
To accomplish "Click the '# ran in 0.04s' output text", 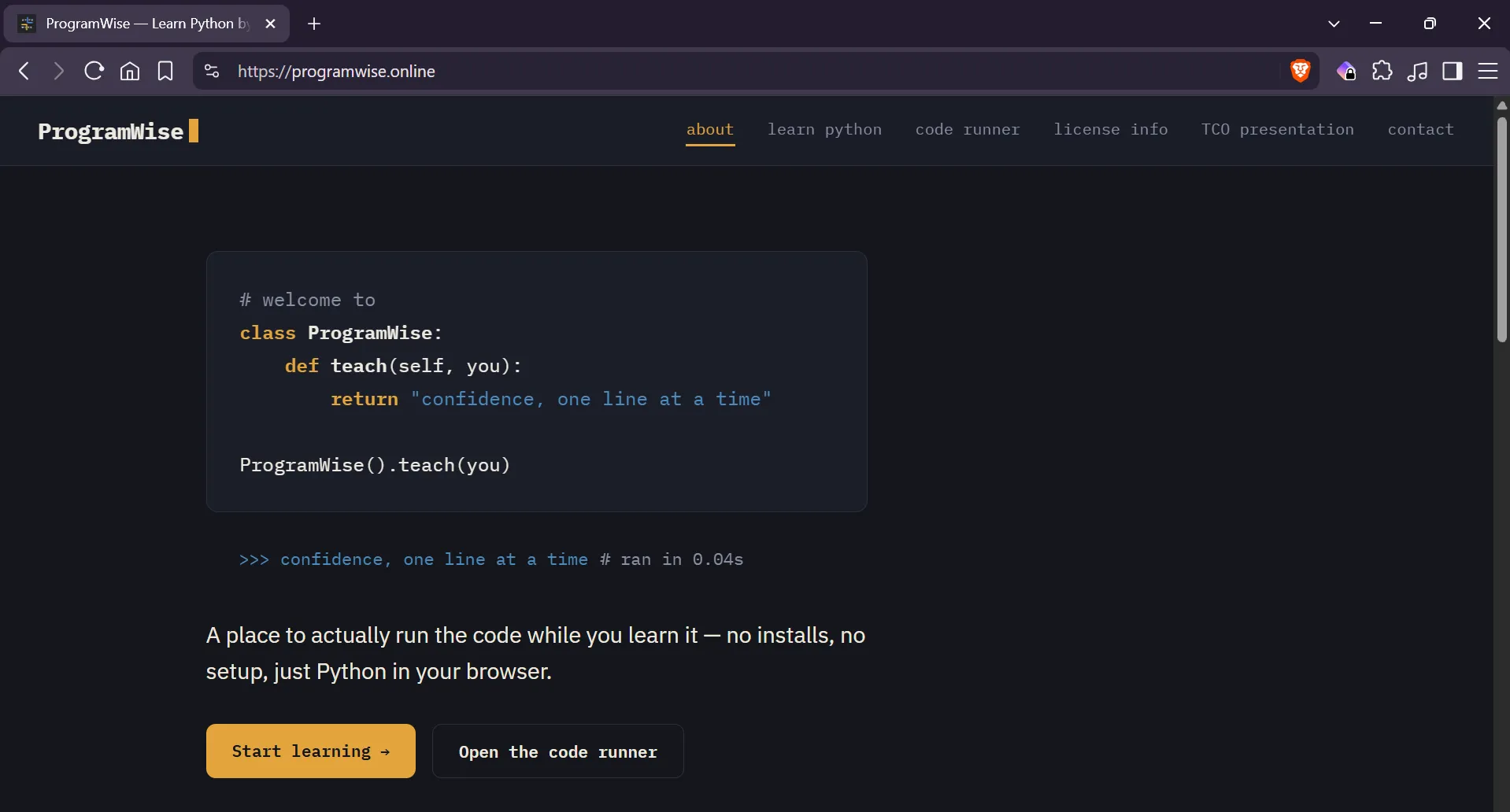I will pos(672,559).
